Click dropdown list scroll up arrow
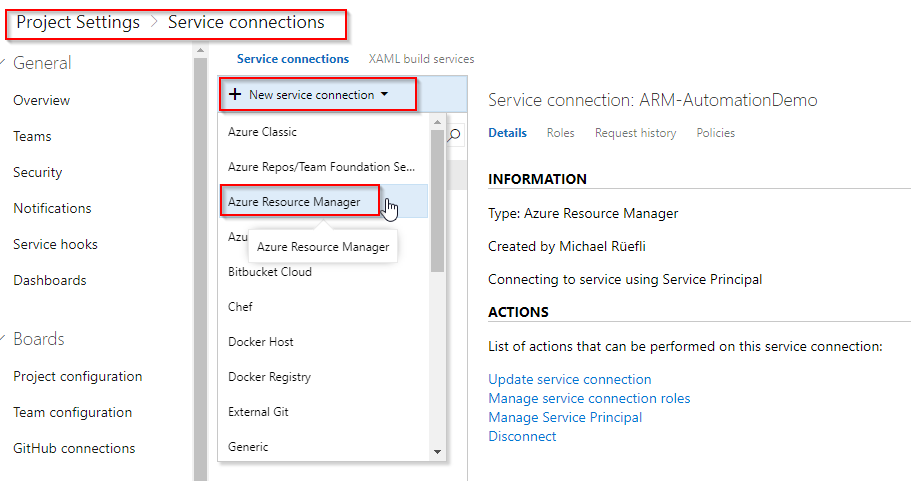The height and width of the screenshot is (481, 911). (437, 122)
